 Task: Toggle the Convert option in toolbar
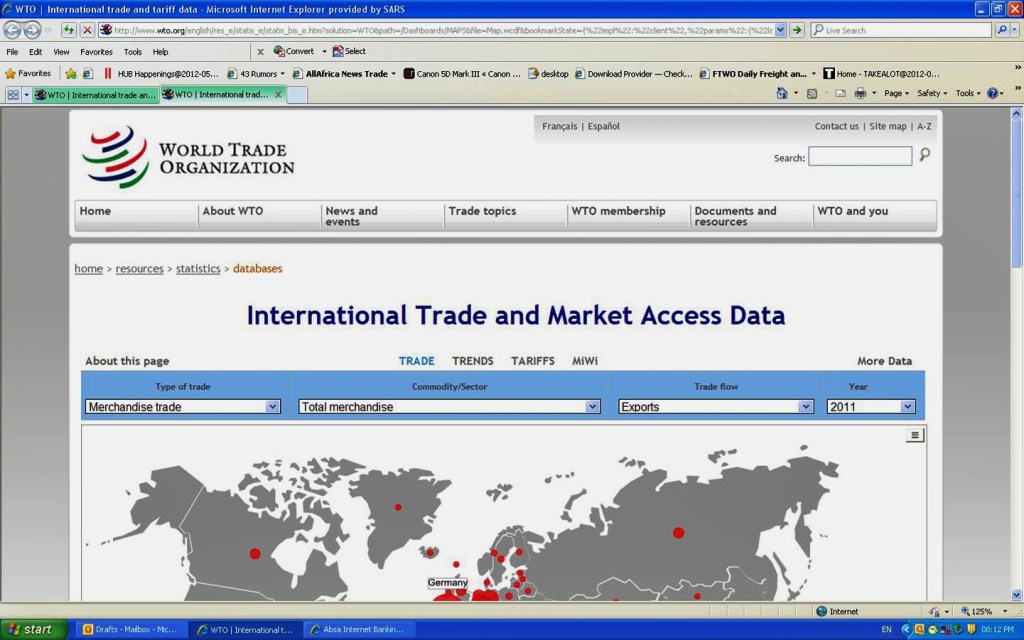point(297,51)
